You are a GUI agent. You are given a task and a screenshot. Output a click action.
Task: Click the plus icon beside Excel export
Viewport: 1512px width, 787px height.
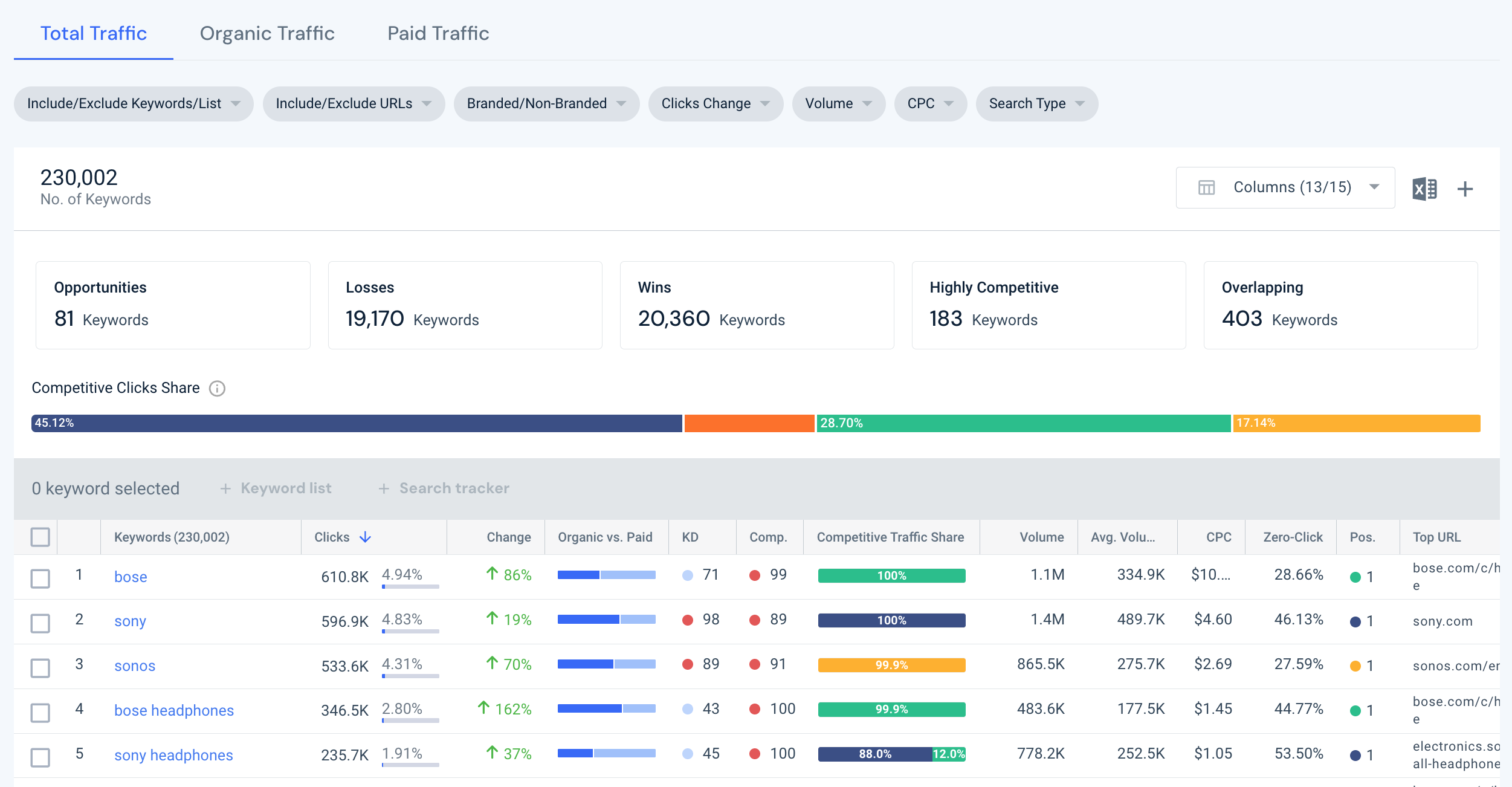click(x=1465, y=189)
